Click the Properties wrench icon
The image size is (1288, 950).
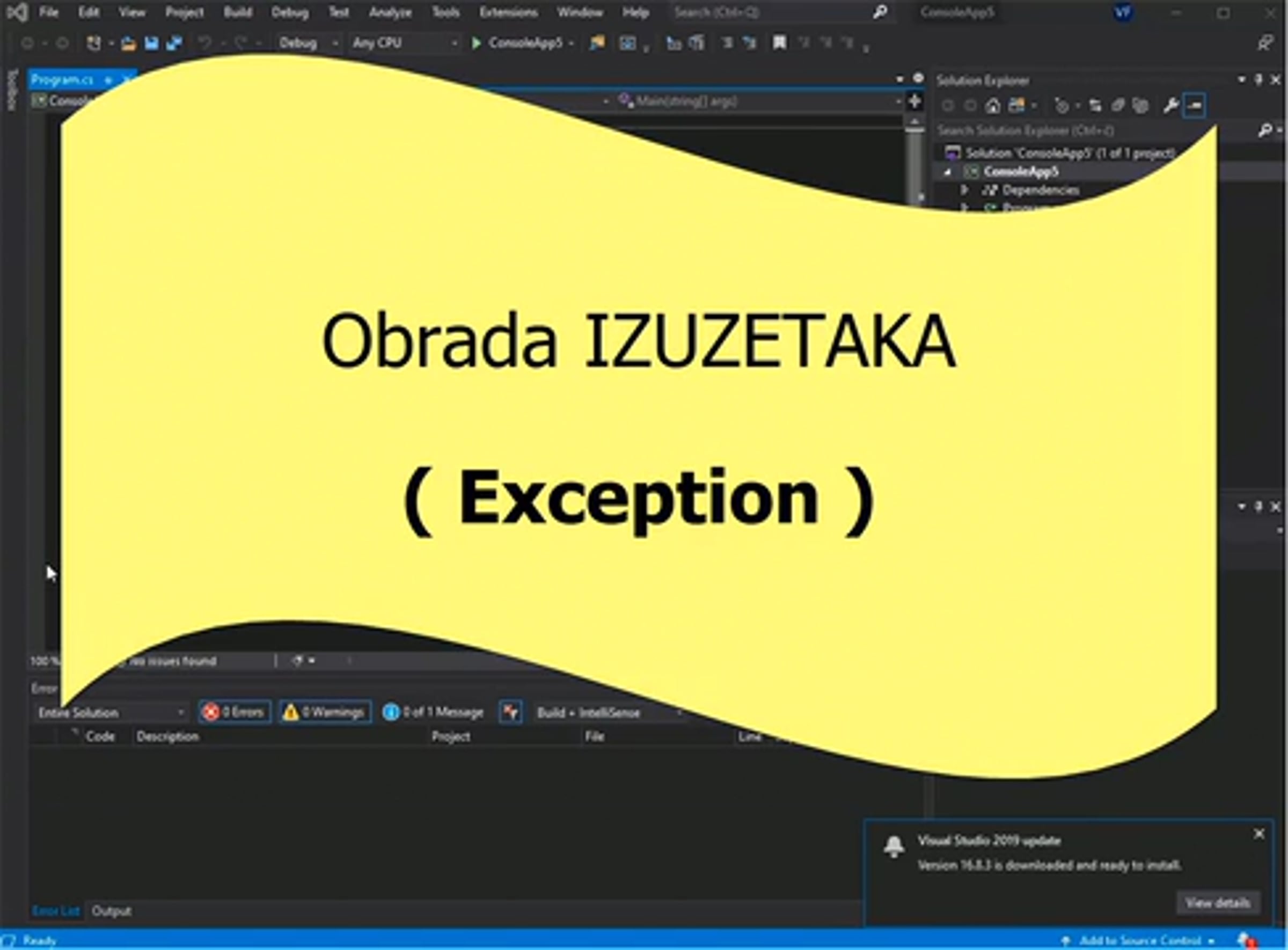1170,106
